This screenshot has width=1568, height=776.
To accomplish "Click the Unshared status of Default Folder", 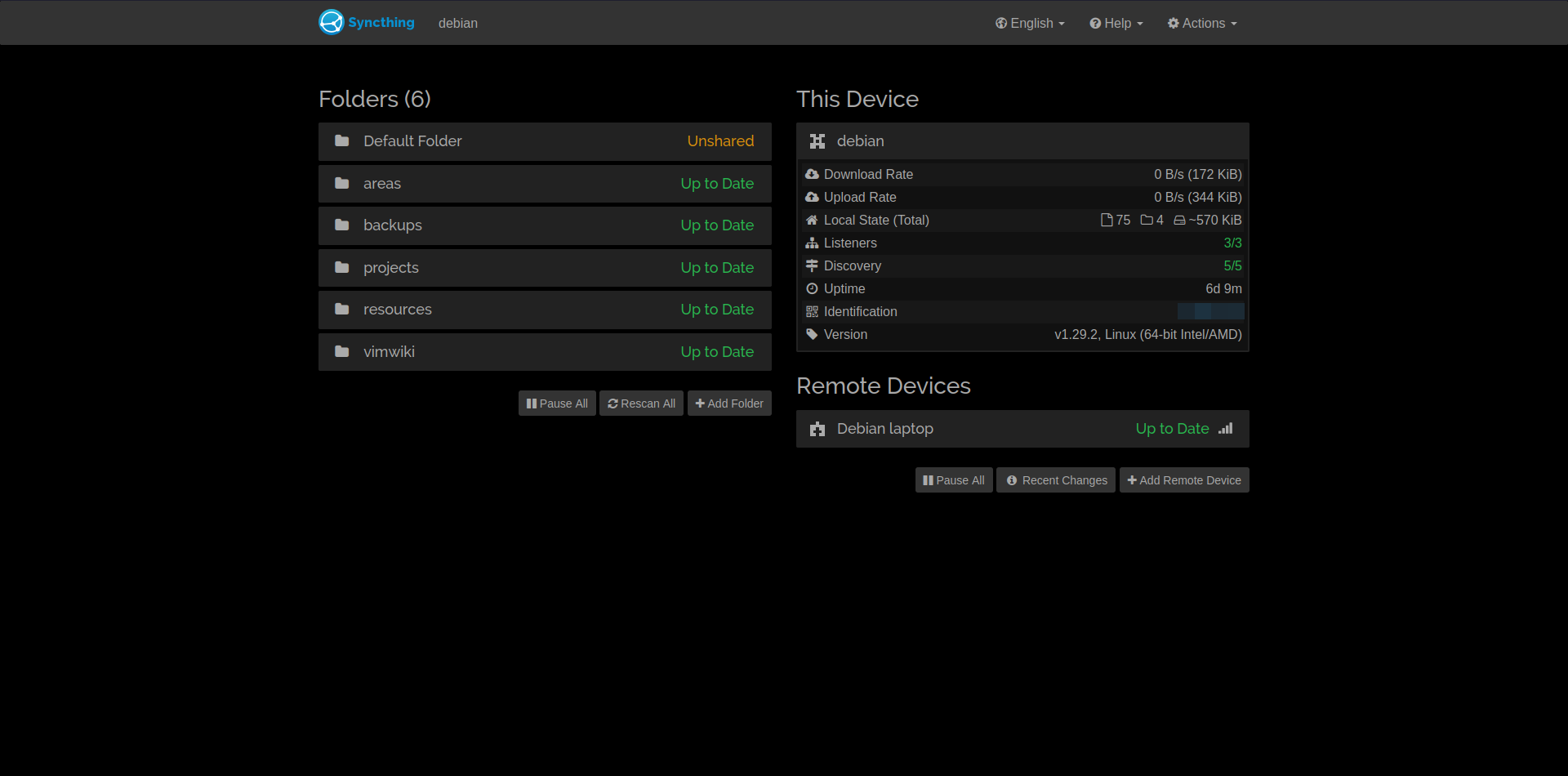I will point(720,141).
